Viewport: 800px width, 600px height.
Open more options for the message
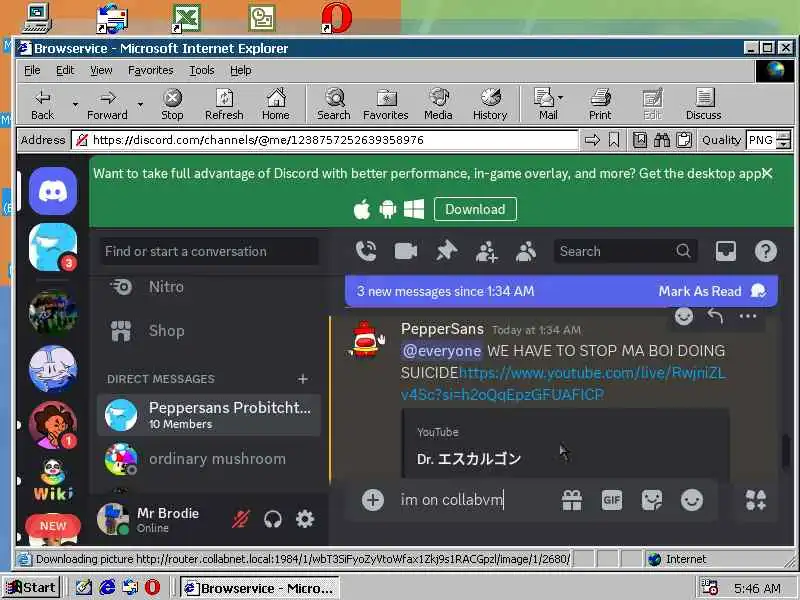pyautogui.click(x=747, y=316)
